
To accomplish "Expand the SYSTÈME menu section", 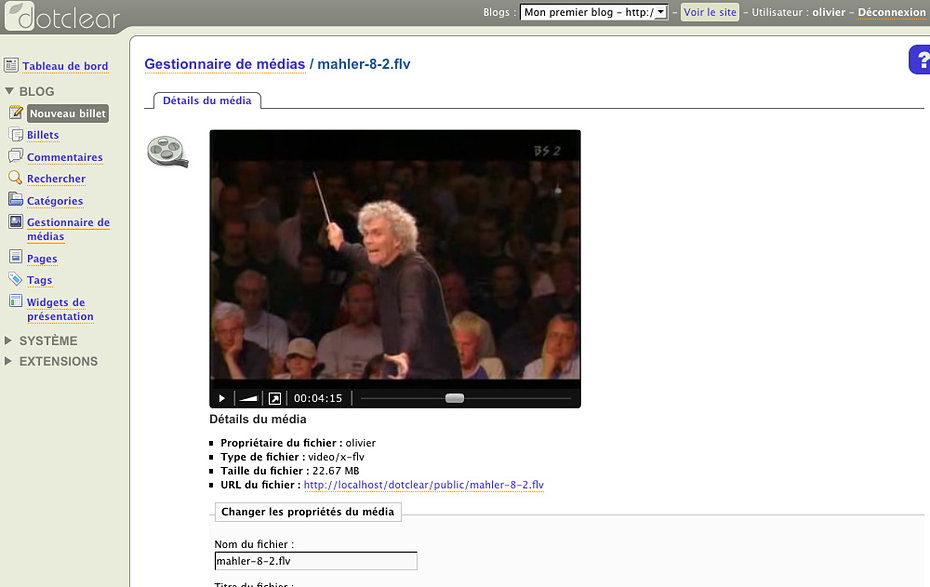I will pyautogui.click(x=48, y=341).
